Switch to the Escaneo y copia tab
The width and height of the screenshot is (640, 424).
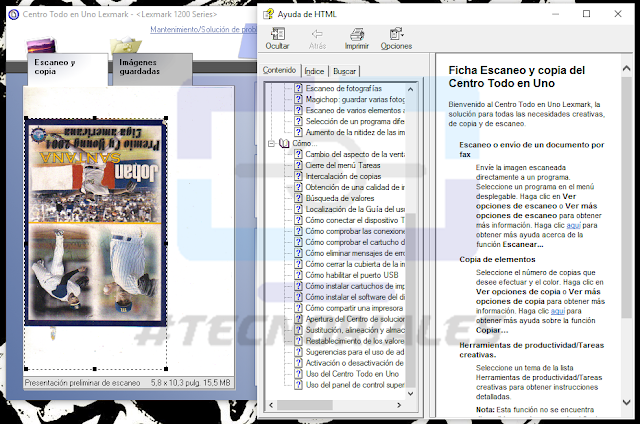point(67,67)
